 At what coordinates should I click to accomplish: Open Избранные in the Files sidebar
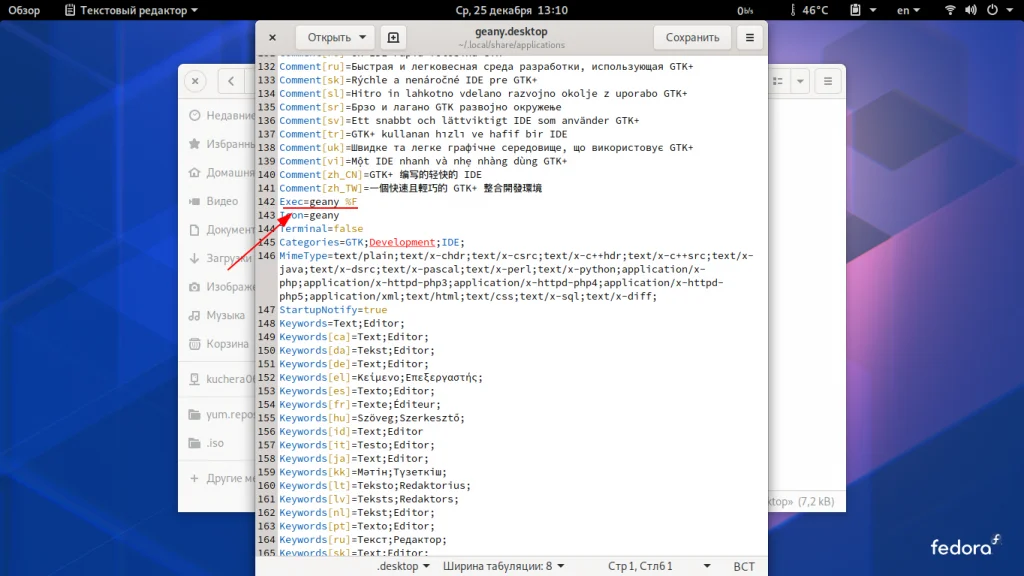click(221, 144)
